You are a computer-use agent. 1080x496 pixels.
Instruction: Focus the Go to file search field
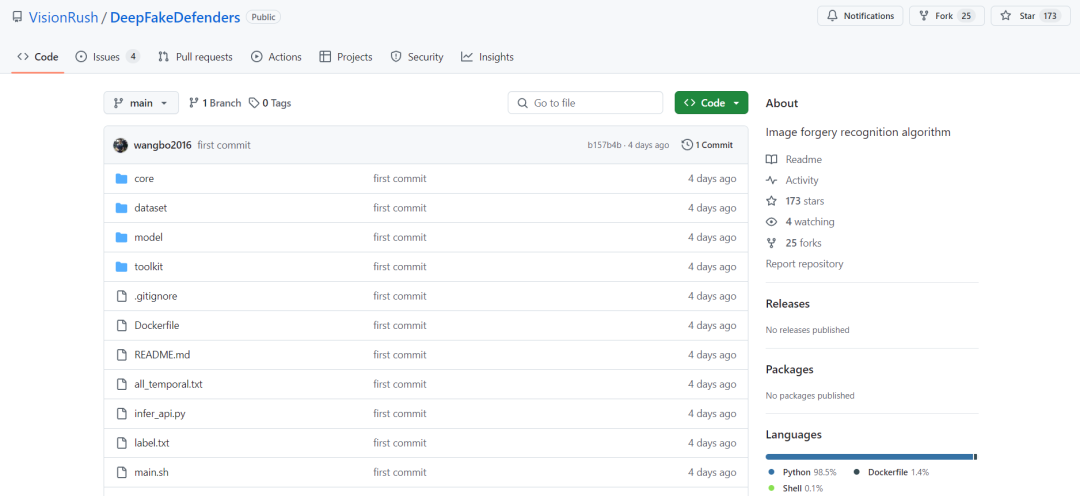pyautogui.click(x=585, y=103)
